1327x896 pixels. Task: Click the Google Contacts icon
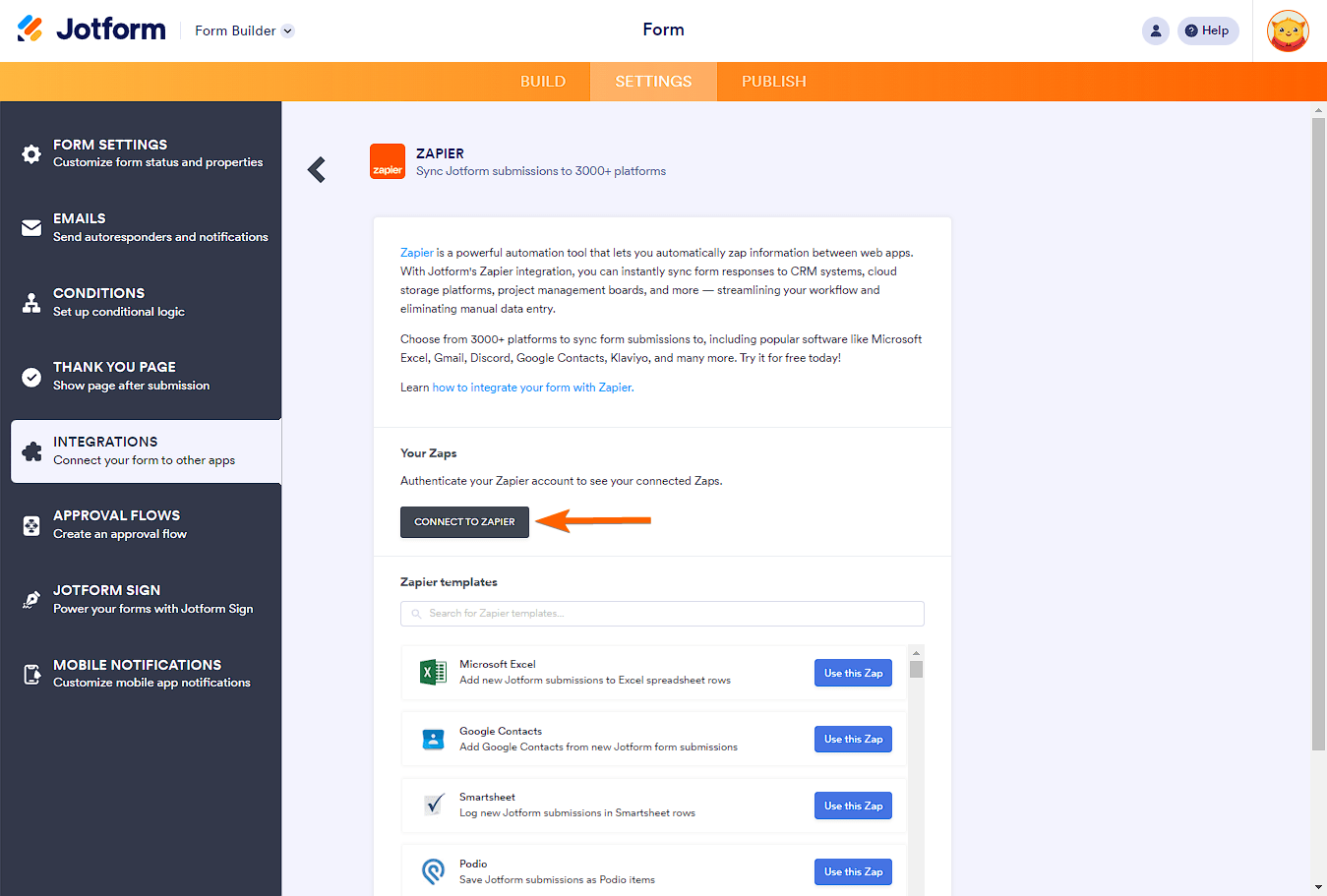[433, 740]
